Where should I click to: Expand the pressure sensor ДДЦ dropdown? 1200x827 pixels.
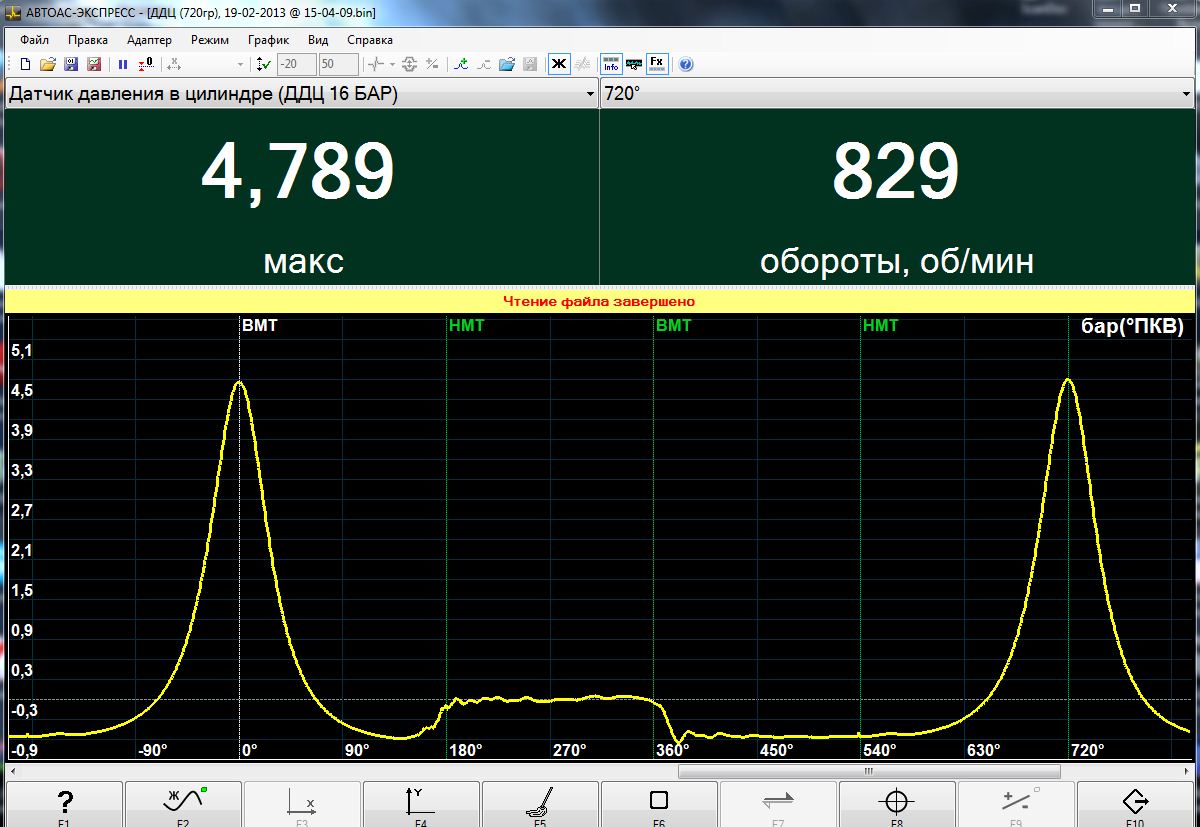click(589, 95)
